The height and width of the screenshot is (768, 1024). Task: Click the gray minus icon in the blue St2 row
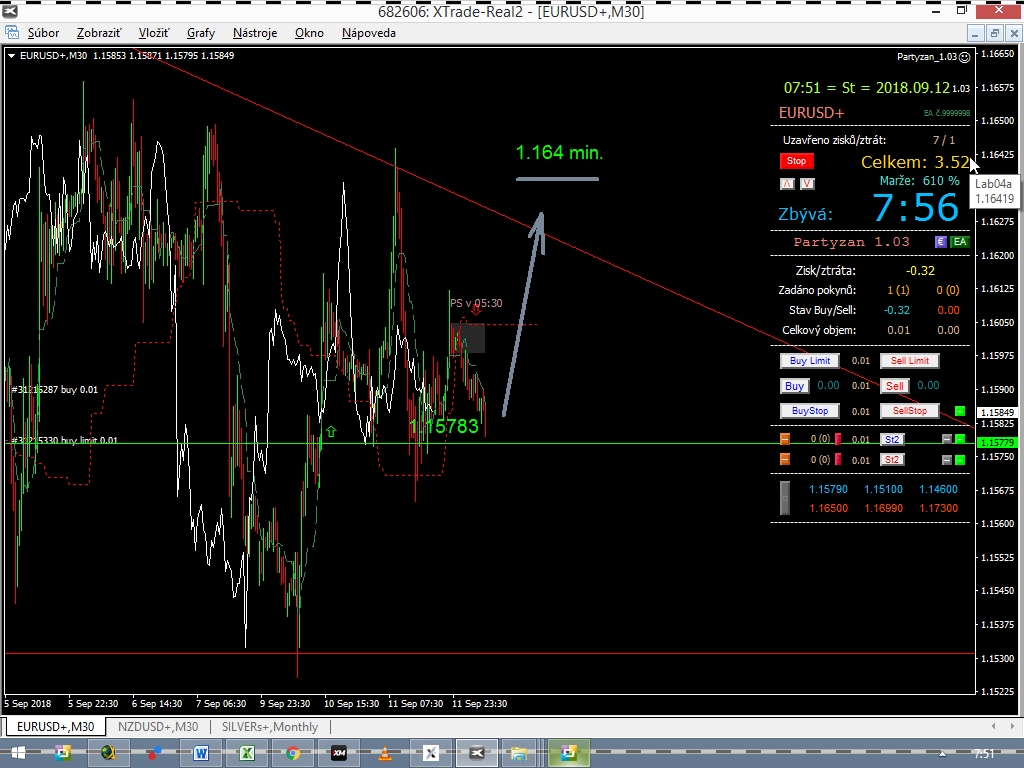[x=947, y=439]
